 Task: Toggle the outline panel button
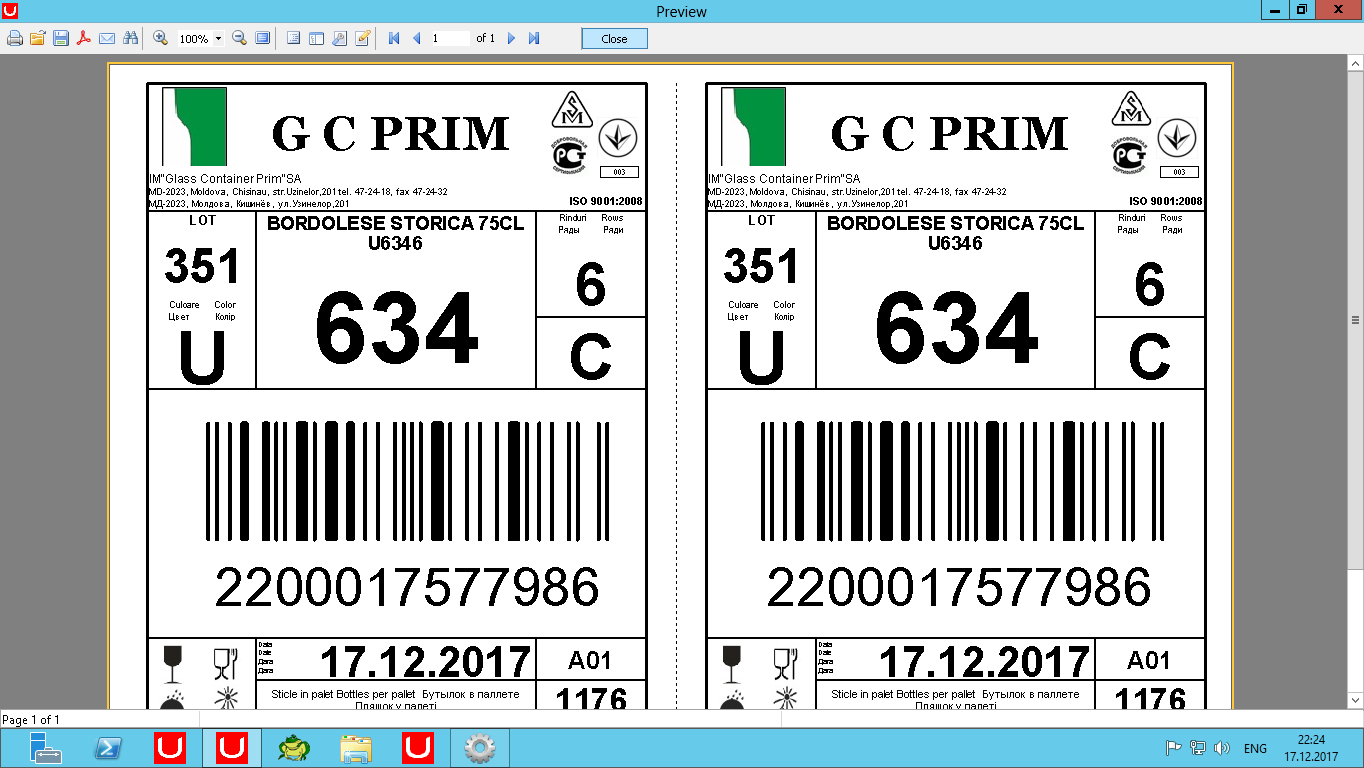click(x=294, y=38)
